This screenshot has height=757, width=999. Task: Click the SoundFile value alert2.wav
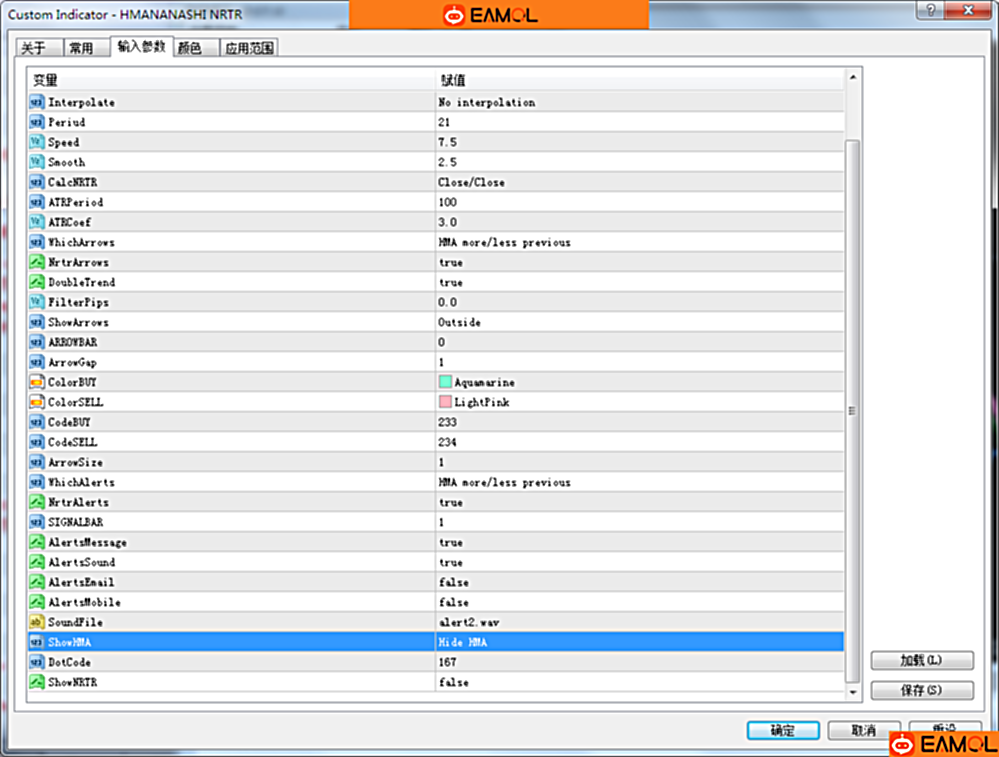469,622
